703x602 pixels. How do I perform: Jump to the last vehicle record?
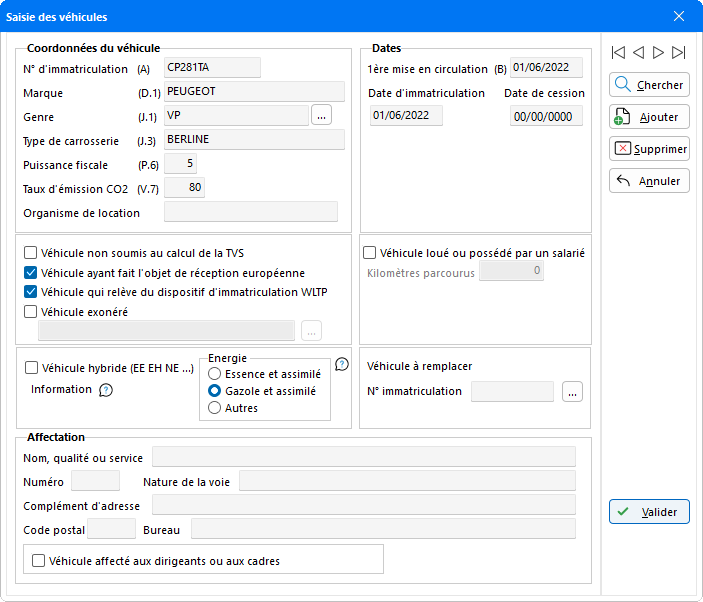click(x=679, y=52)
